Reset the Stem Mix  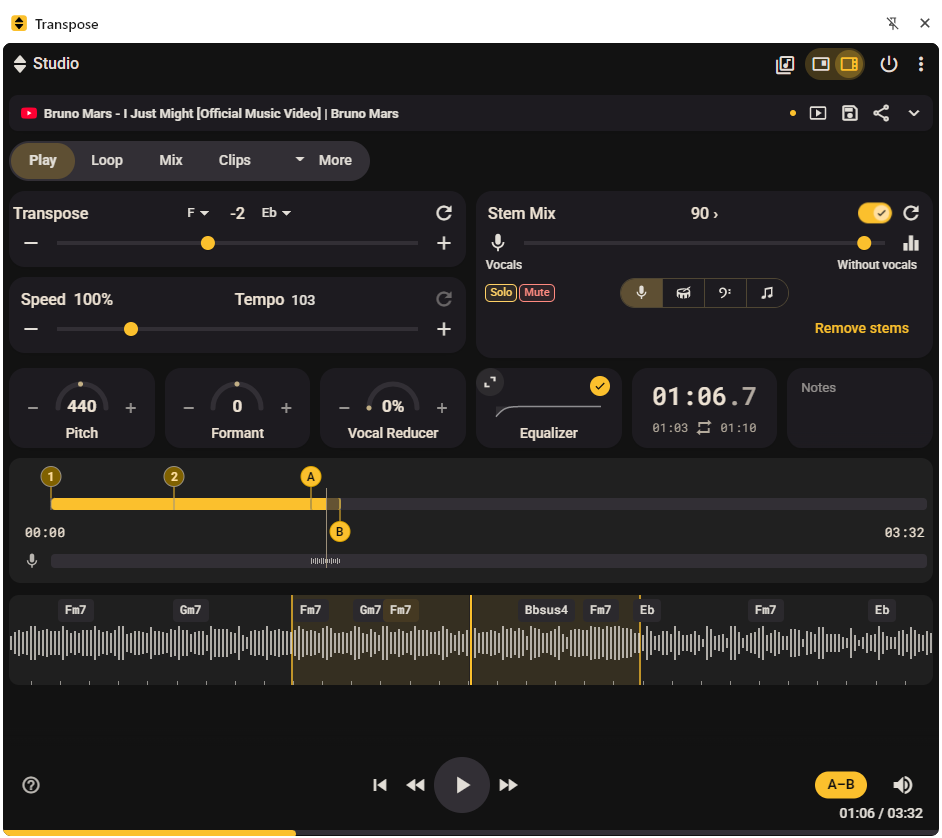[x=911, y=213]
